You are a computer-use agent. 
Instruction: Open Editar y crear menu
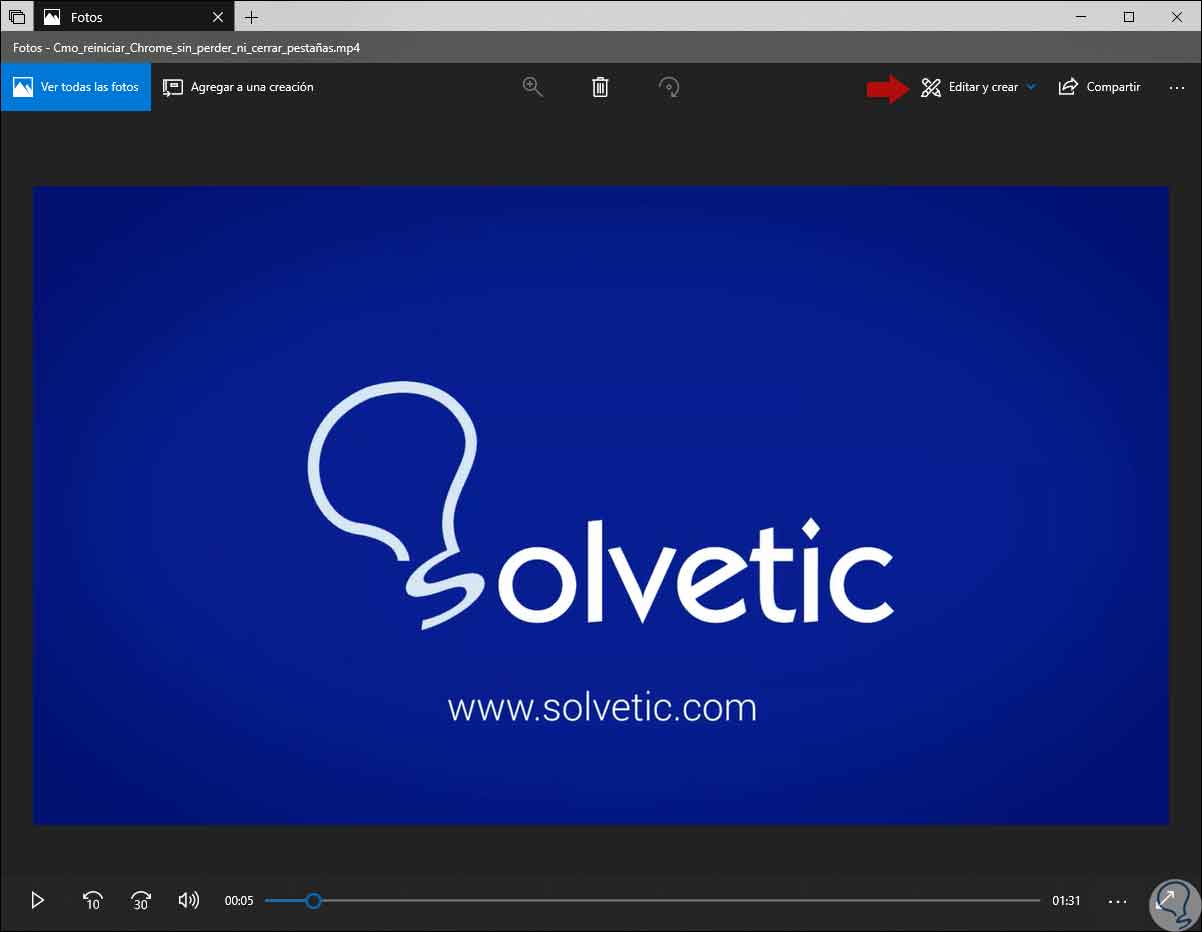(x=979, y=87)
